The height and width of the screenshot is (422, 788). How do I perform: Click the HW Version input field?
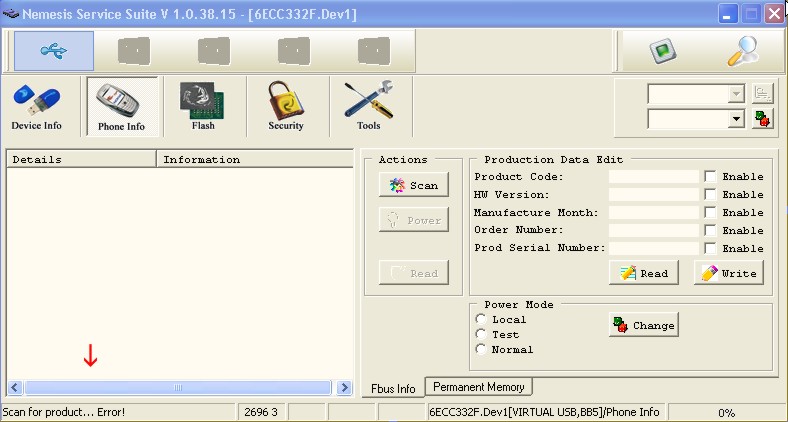[654, 194]
